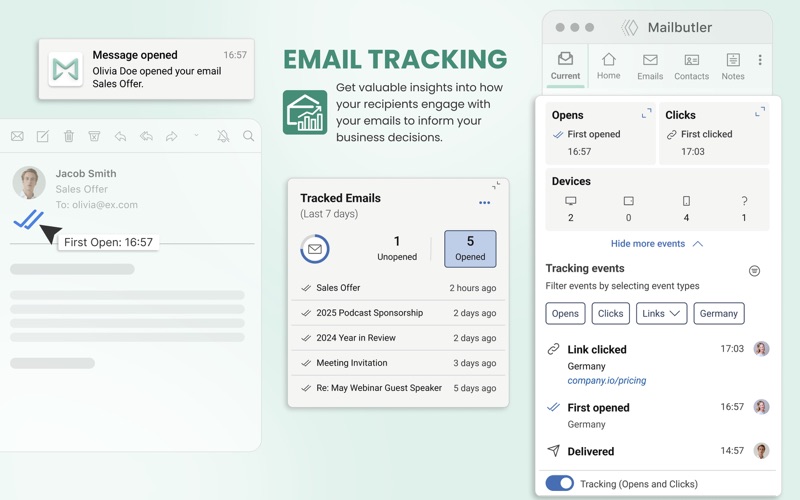This screenshot has height=500, width=800.
Task: Expand the Tracked Emails widget
Action: coord(496,186)
